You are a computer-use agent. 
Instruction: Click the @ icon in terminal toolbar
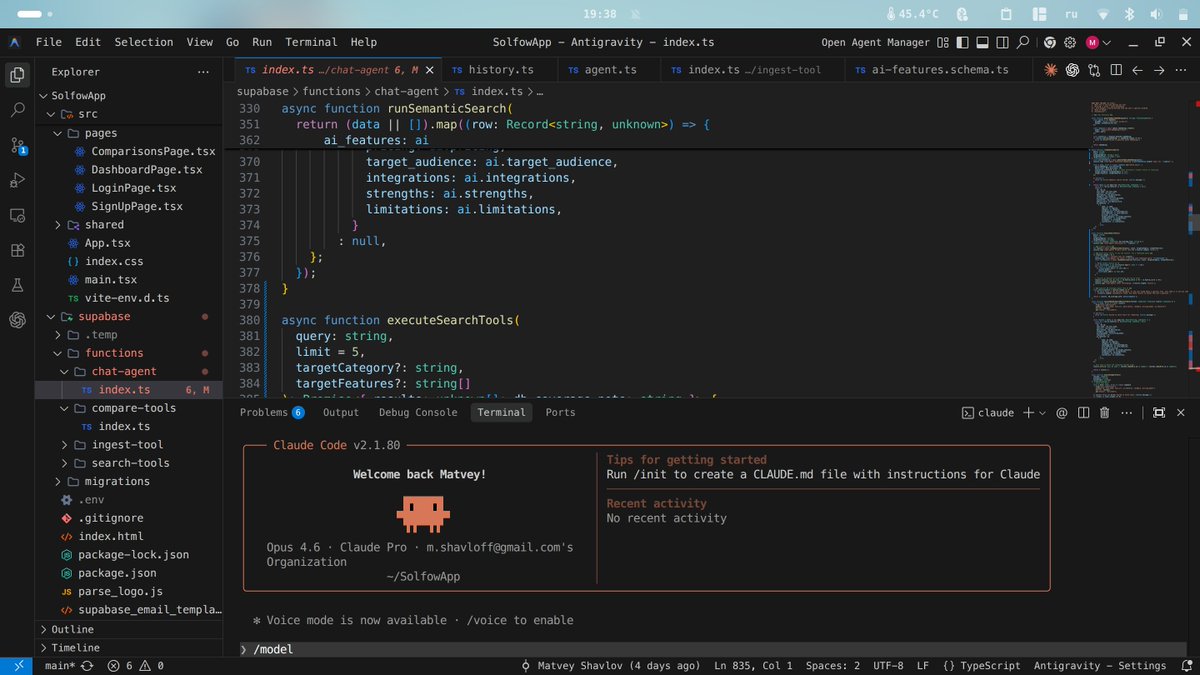pos(1062,412)
